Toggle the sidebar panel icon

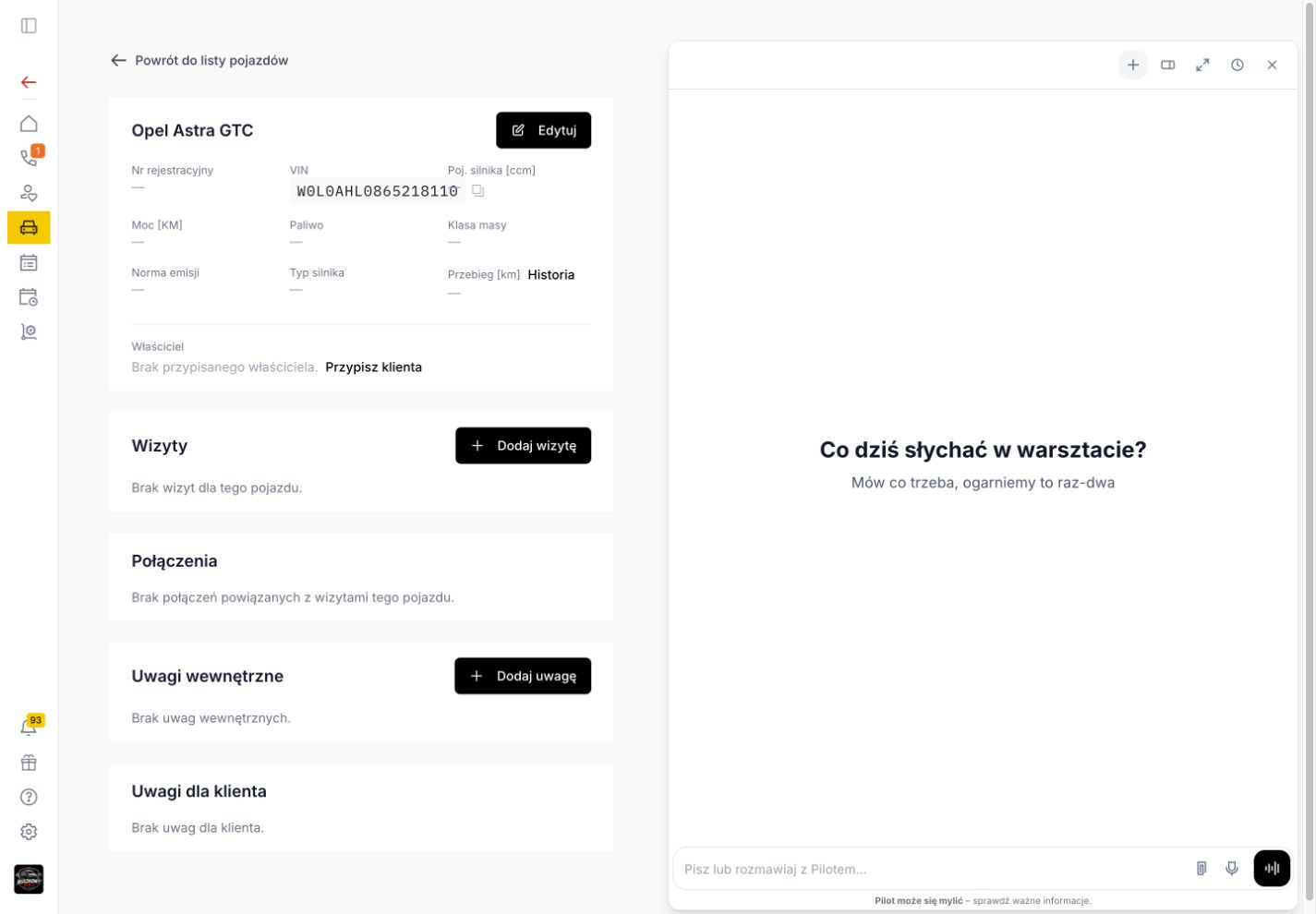tap(29, 26)
